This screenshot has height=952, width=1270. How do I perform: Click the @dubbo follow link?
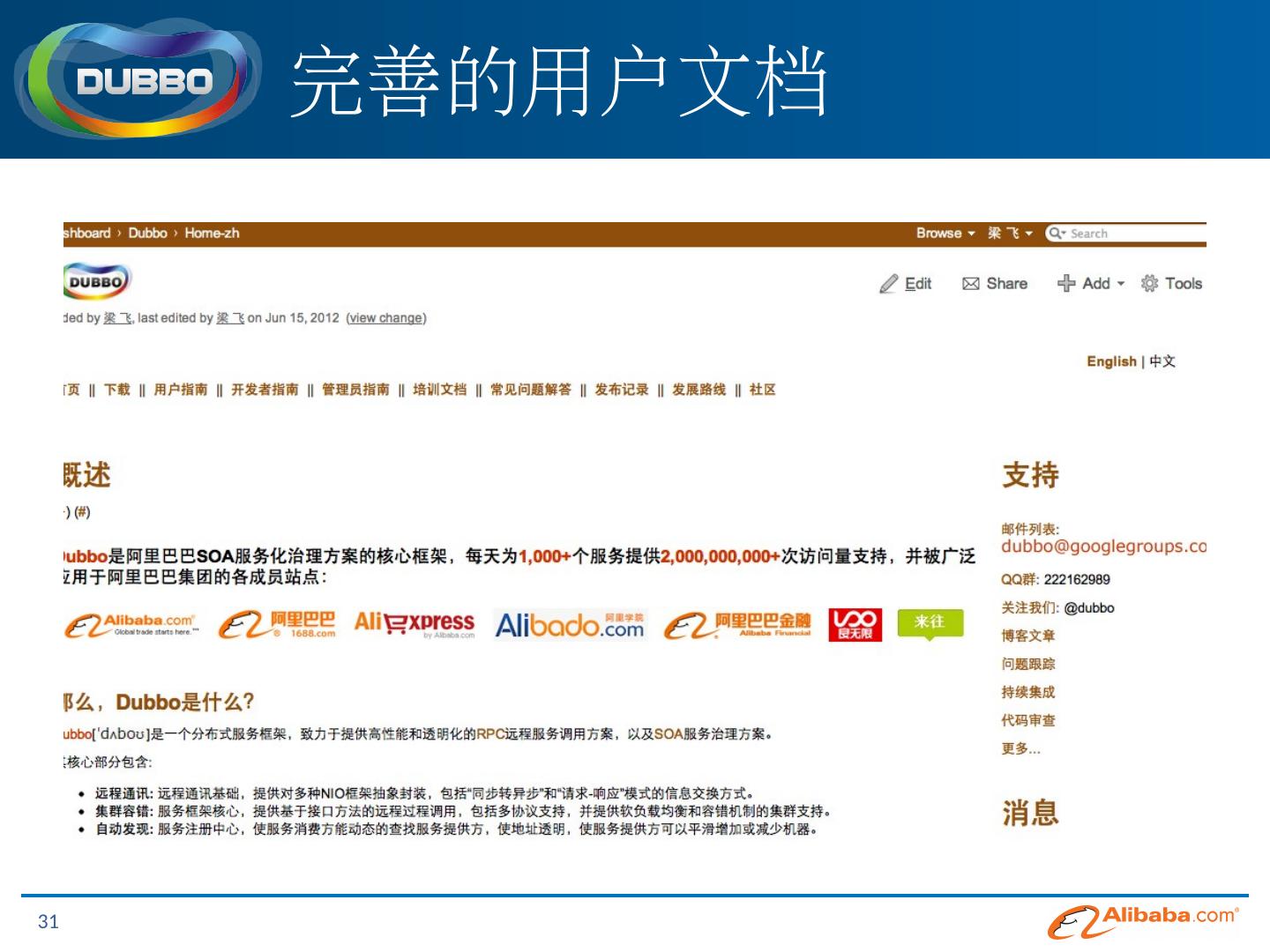1089,608
